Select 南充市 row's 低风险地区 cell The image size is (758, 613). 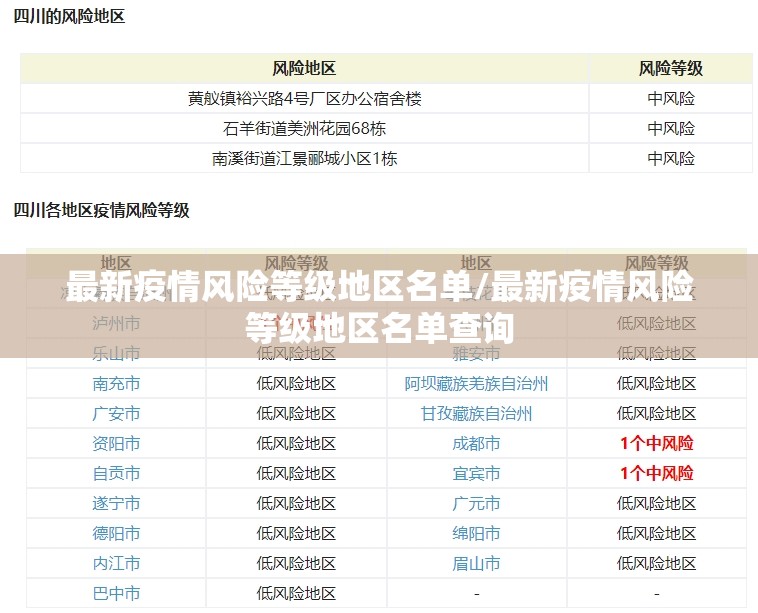(296, 383)
